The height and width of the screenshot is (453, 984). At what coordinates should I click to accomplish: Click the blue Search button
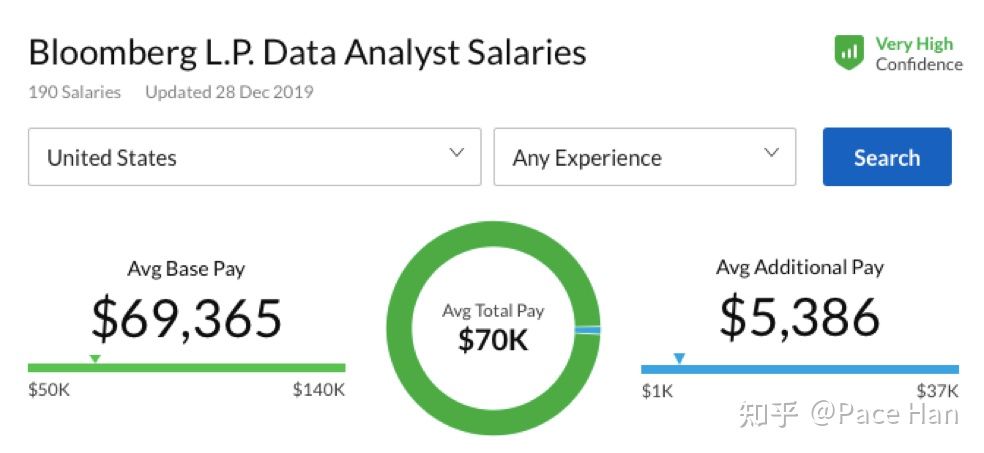click(887, 157)
